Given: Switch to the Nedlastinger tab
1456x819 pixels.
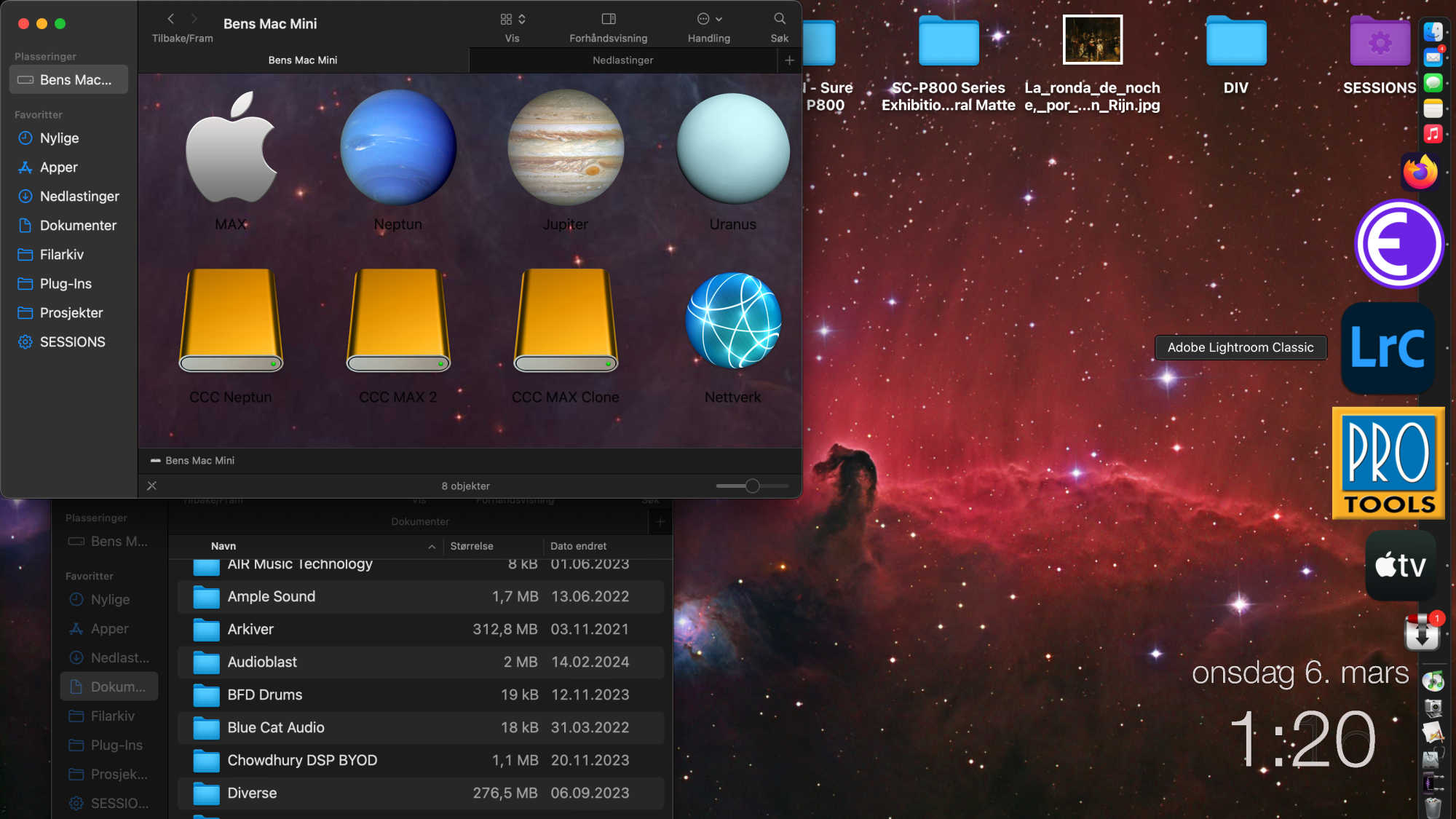Looking at the screenshot, I should click(622, 60).
